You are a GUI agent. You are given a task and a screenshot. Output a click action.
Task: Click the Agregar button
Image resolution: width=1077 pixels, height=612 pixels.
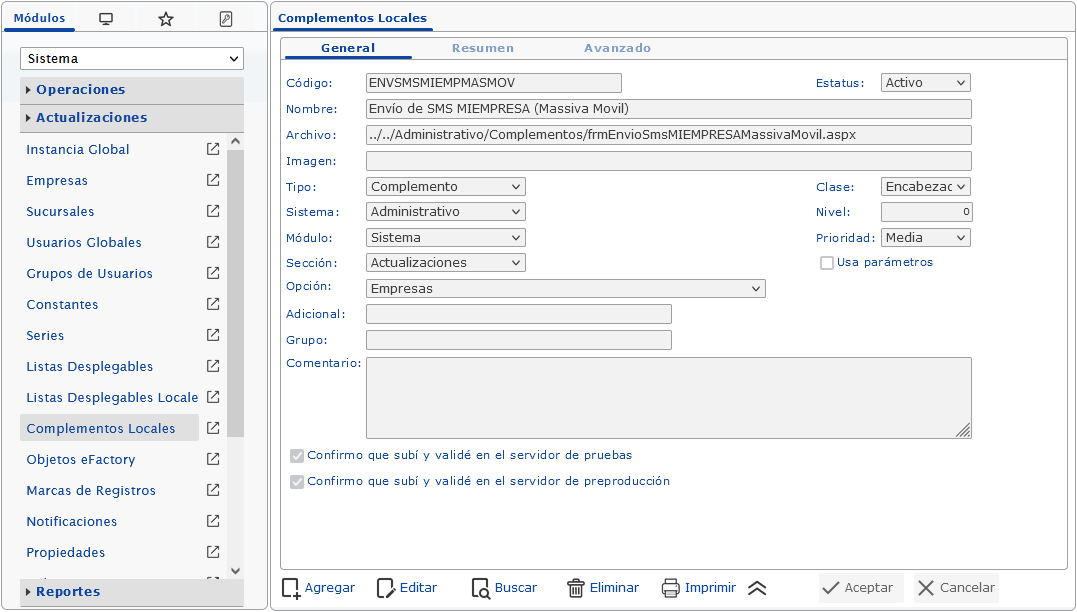coord(319,588)
